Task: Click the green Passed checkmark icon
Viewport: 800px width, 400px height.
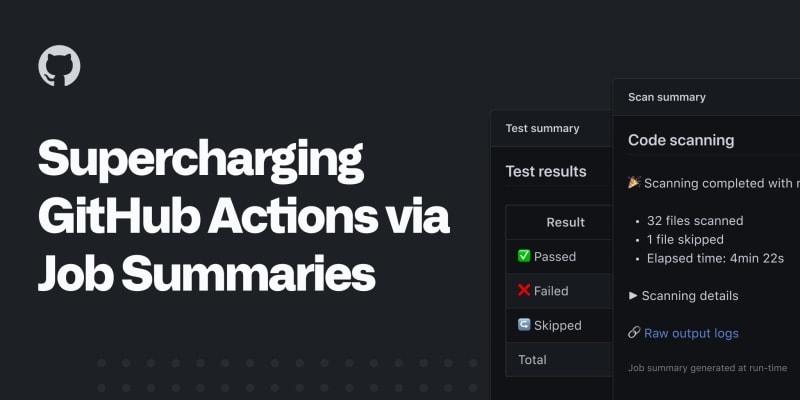Action: pyautogui.click(x=524, y=256)
